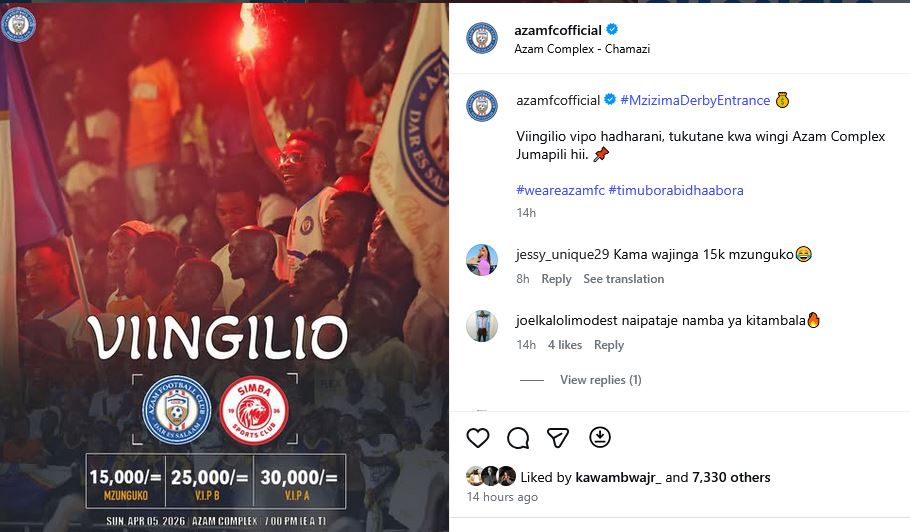Image resolution: width=910 pixels, height=532 pixels.
Task: Reply to jessy_unique29 comment
Action: point(556,279)
